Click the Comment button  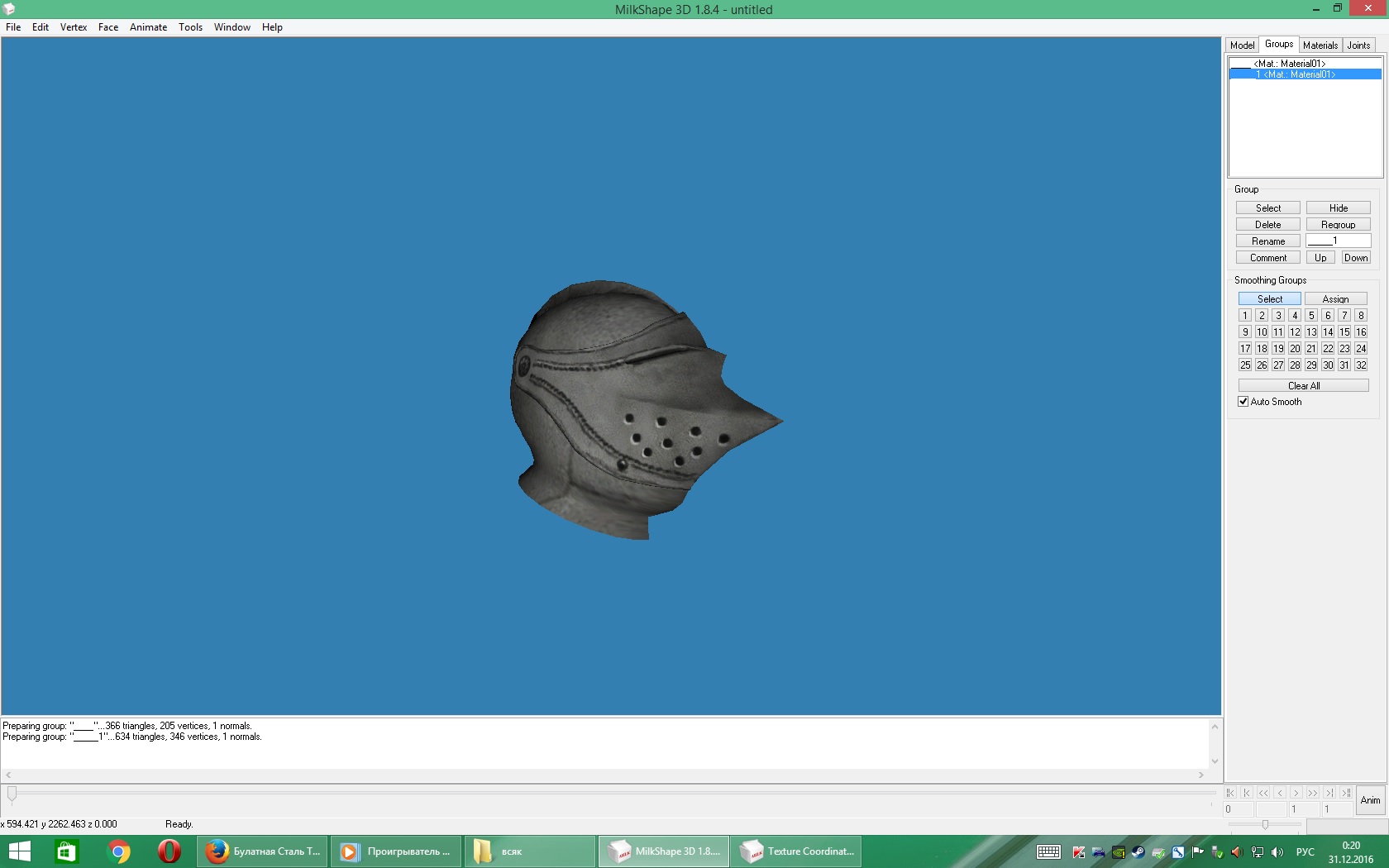coord(1268,258)
